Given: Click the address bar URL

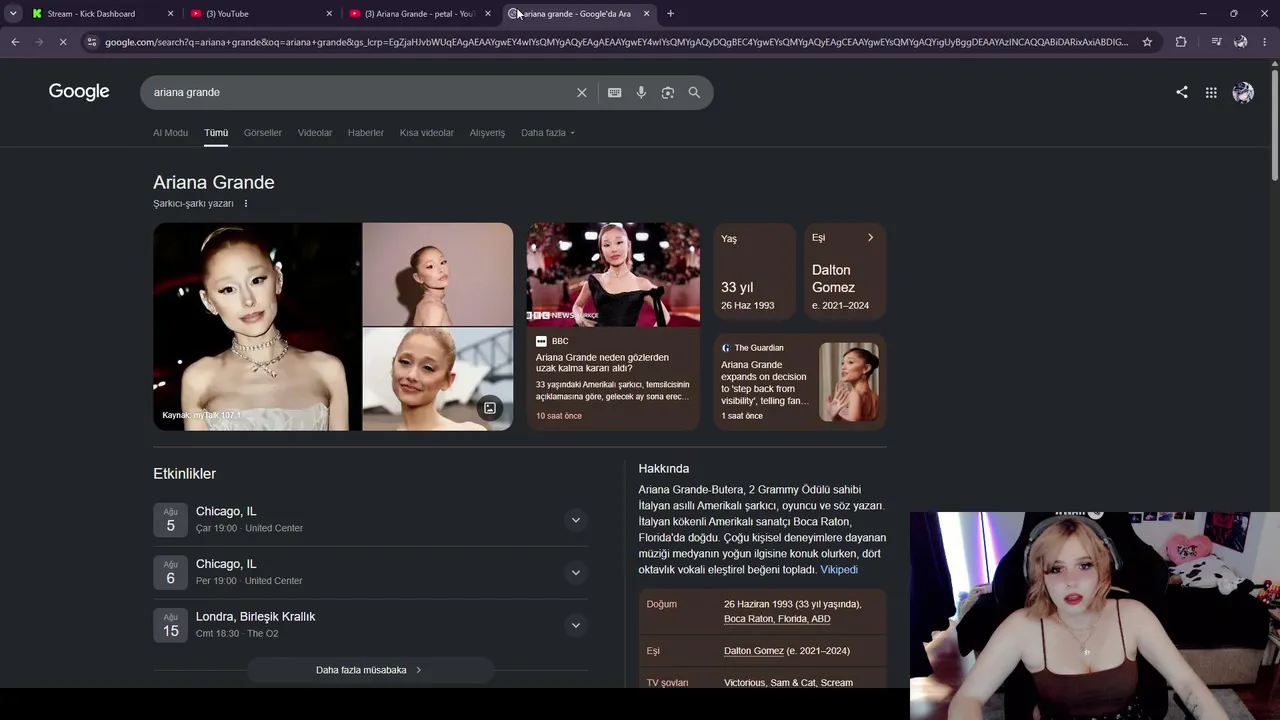Looking at the screenshot, I should click(616, 42).
